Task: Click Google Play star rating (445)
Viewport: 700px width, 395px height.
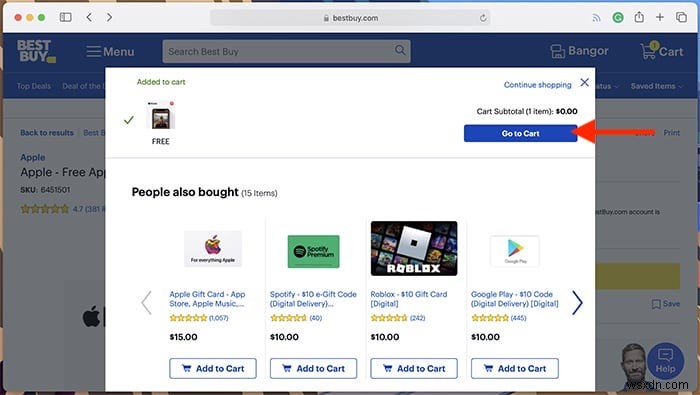Action: click(499, 318)
